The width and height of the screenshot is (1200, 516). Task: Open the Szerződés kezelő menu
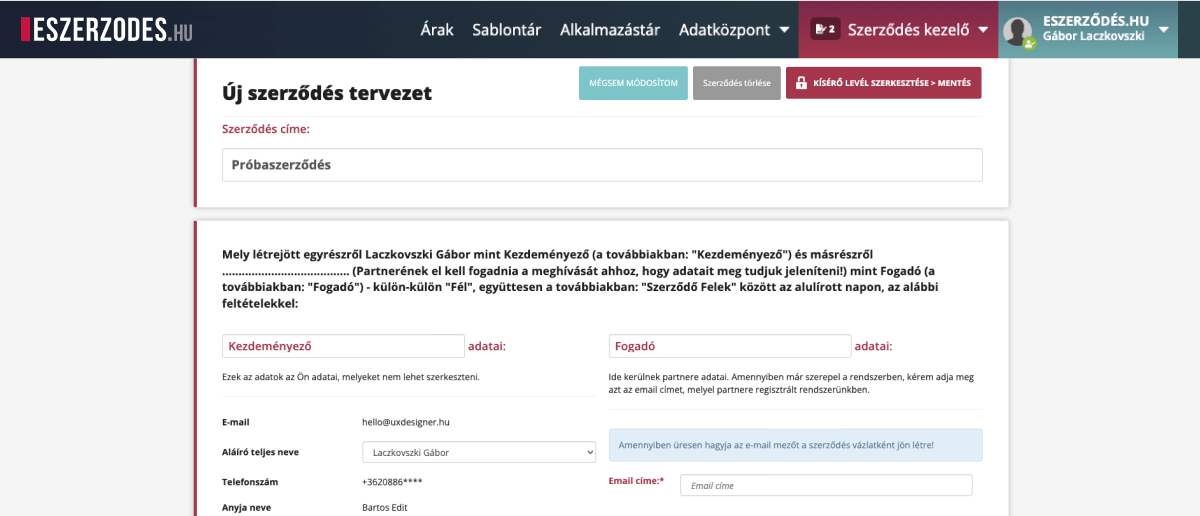pos(908,29)
